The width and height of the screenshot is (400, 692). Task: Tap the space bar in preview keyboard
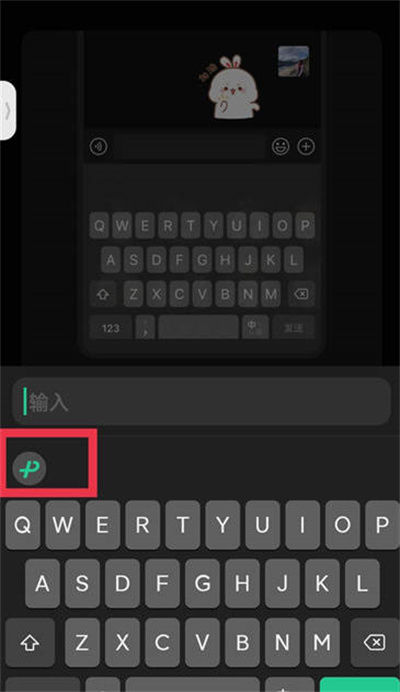tap(199, 328)
